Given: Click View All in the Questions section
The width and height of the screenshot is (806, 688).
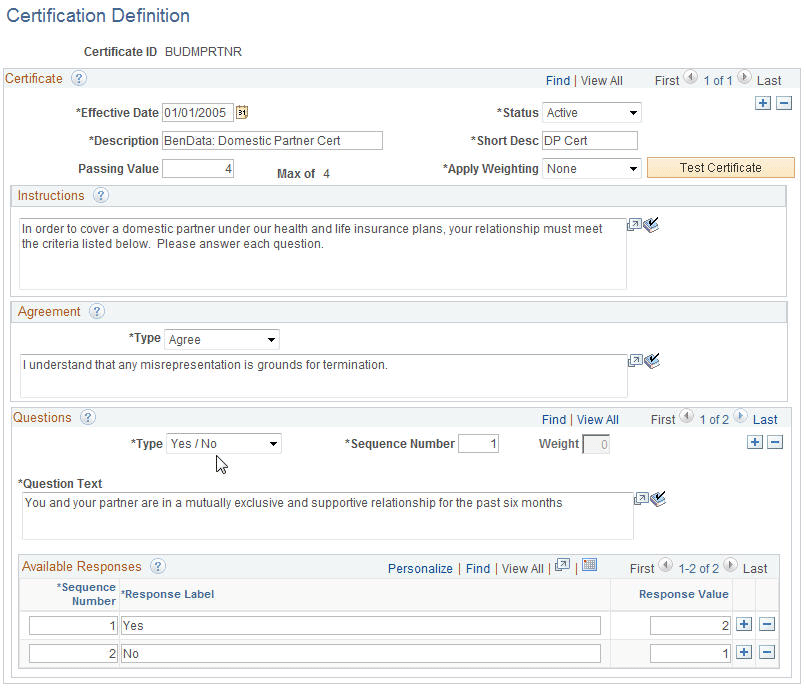Looking at the screenshot, I should [597, 419].
